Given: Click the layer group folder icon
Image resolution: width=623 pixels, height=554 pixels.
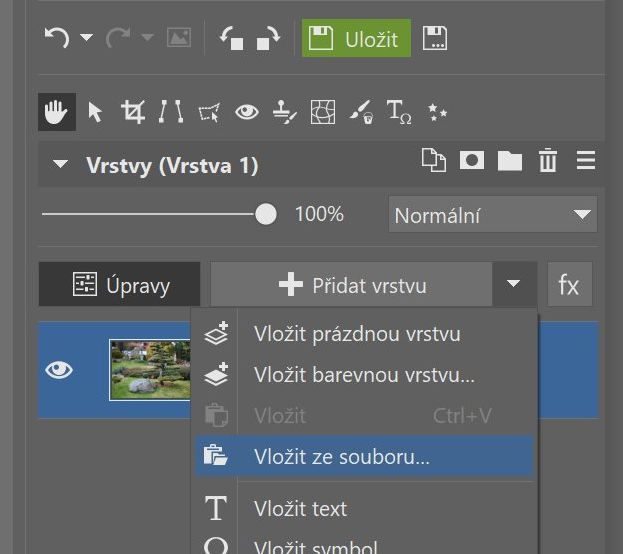Looking at the screenshot, I should click(510, 161).
